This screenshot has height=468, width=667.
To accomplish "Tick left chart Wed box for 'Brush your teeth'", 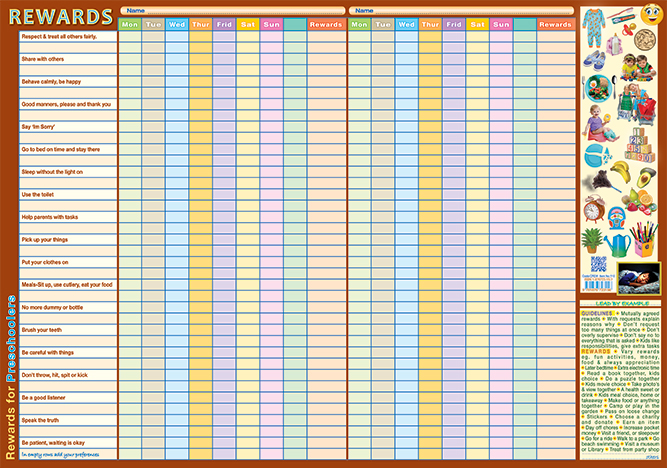I will [177, 330].
